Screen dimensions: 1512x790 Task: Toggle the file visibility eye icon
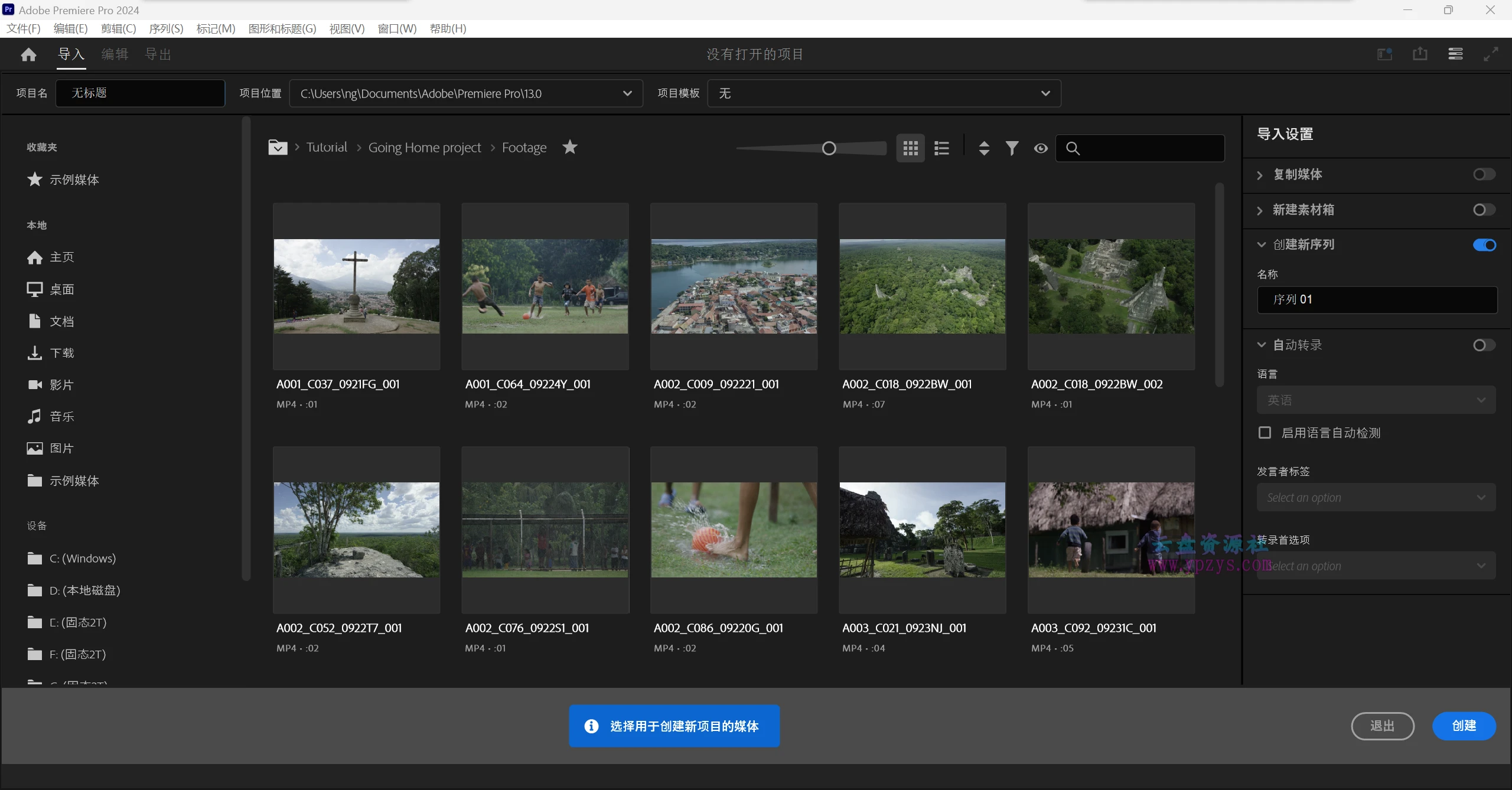[x=1041, y=148]
